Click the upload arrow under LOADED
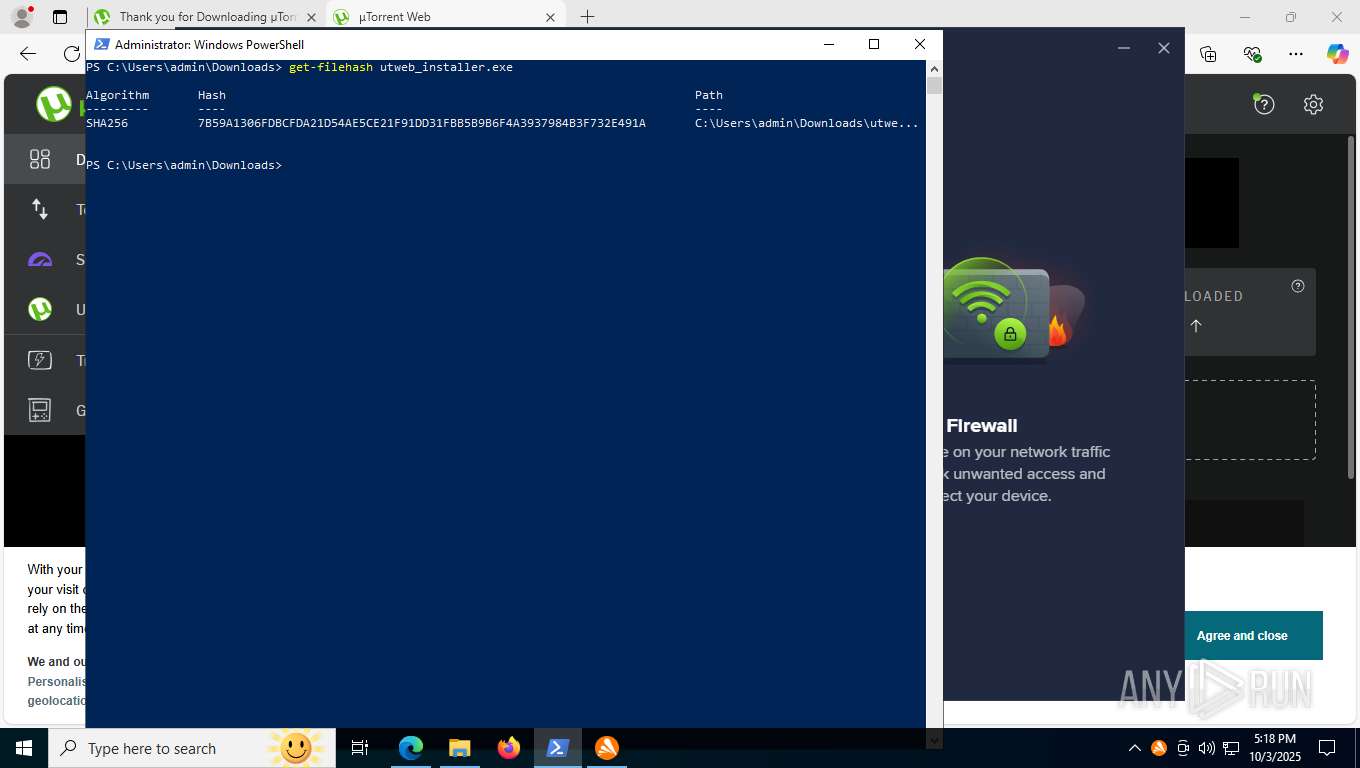This screenshot has width=1360, height=768. tap(1196, 325)
